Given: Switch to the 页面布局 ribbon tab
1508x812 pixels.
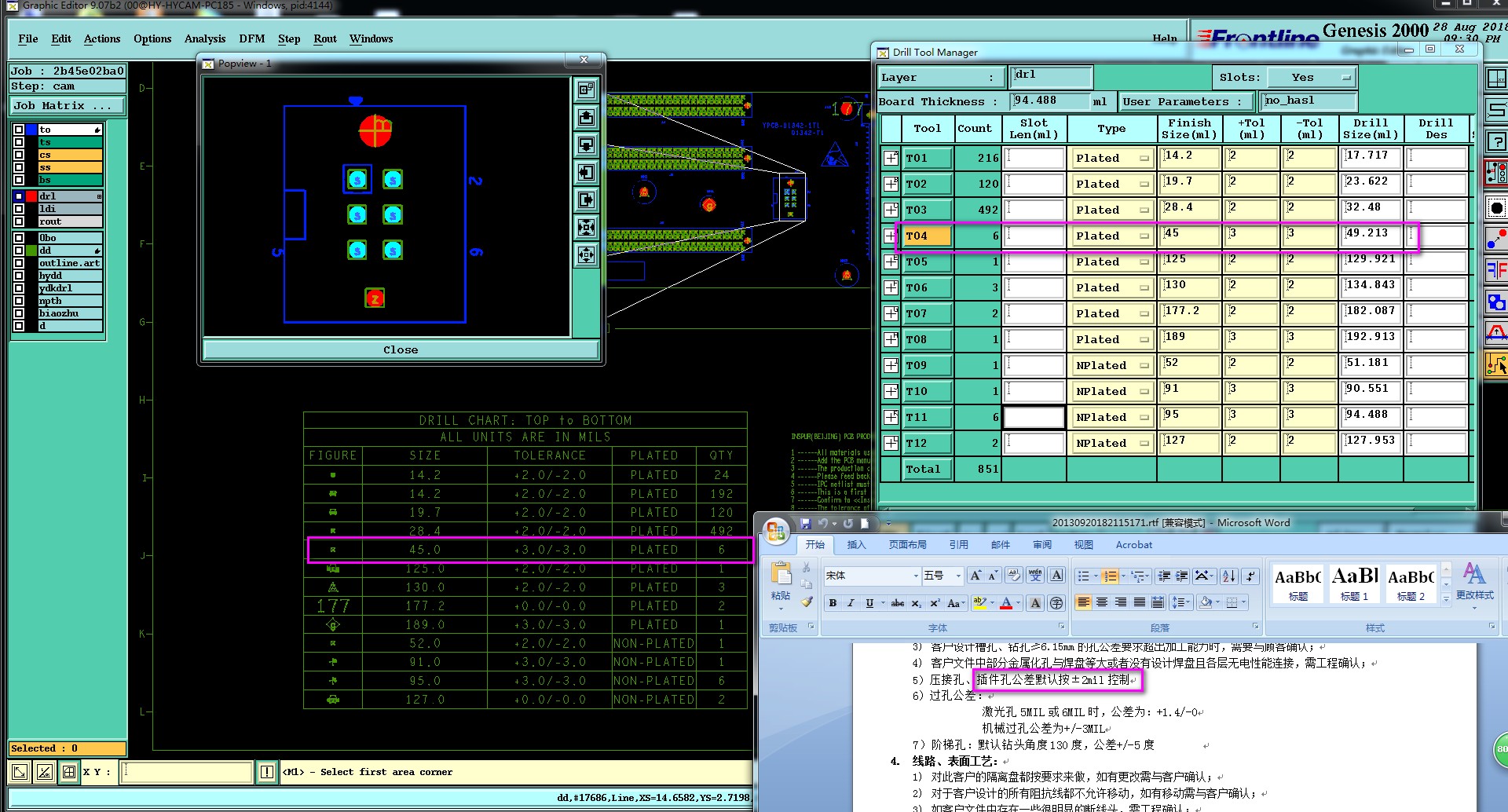Looking at the screenshot, I should pos(907,544).
